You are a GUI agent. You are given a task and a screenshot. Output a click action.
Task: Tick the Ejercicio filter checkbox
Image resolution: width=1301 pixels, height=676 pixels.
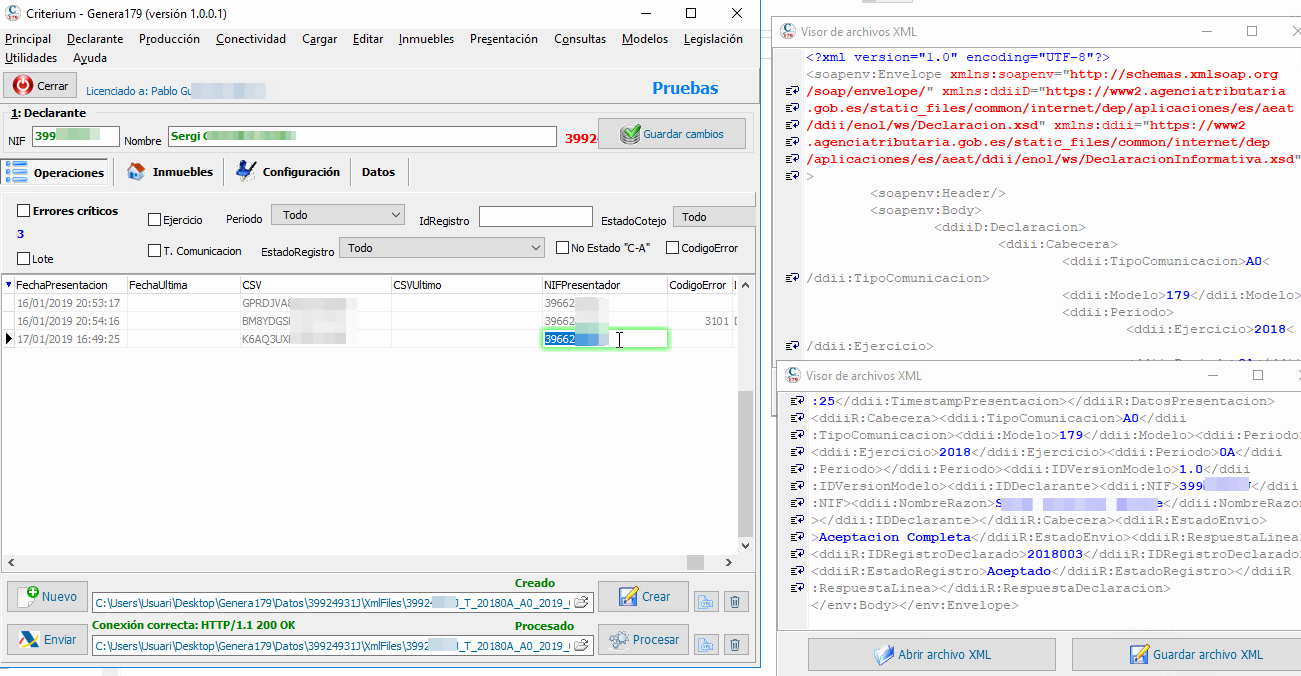[x=154, y=220]
